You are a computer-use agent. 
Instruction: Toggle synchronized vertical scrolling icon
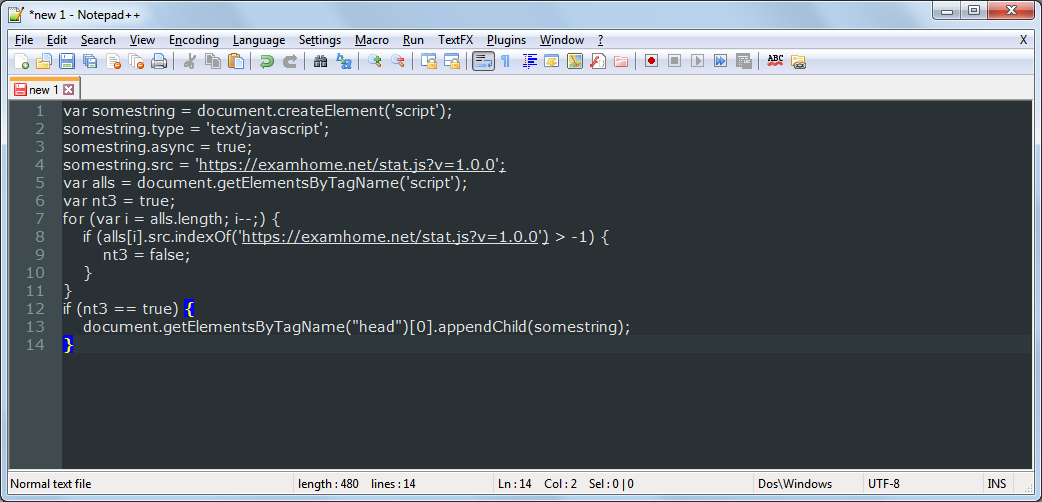[429, 62]
